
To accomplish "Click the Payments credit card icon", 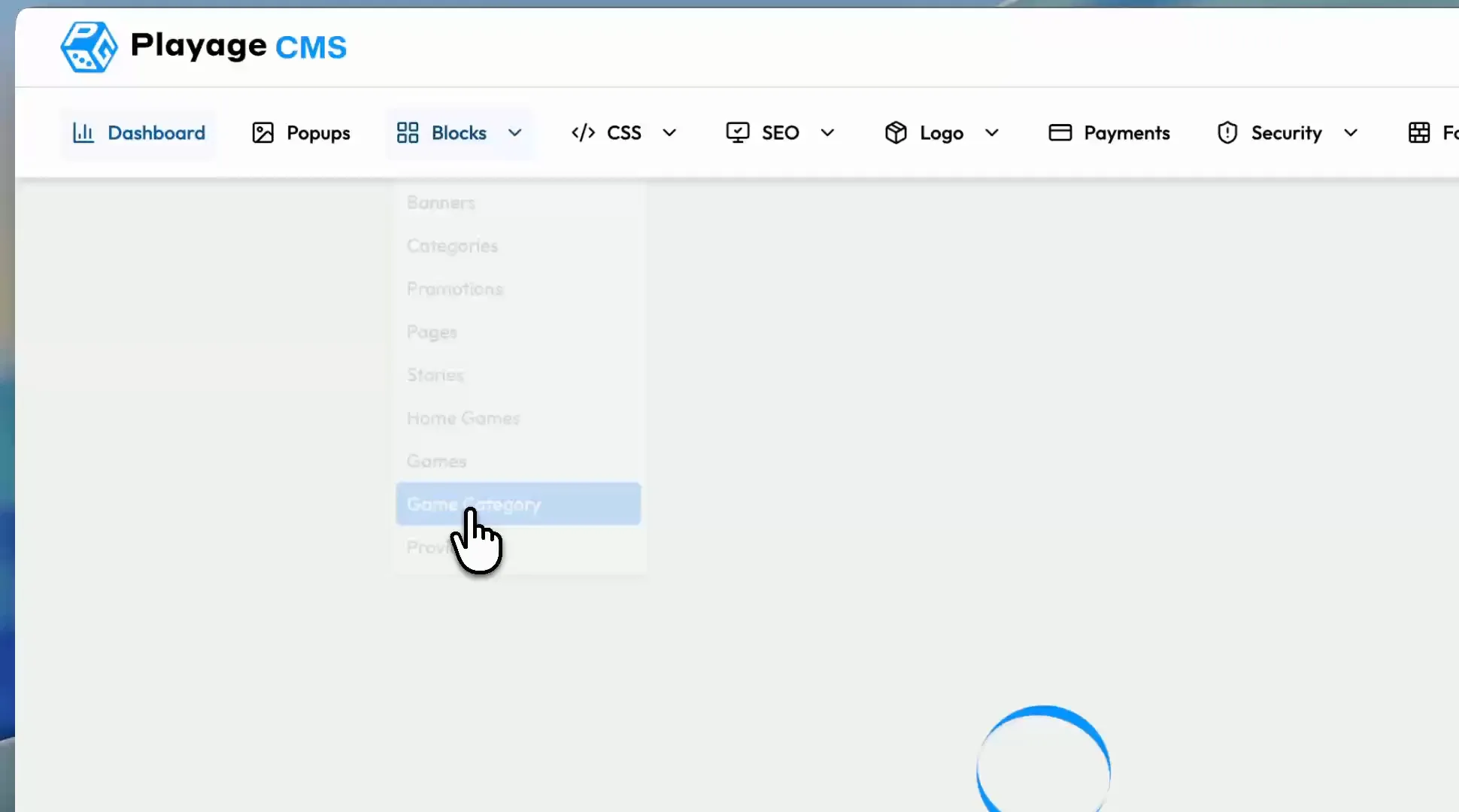I will pos(1060,133).
